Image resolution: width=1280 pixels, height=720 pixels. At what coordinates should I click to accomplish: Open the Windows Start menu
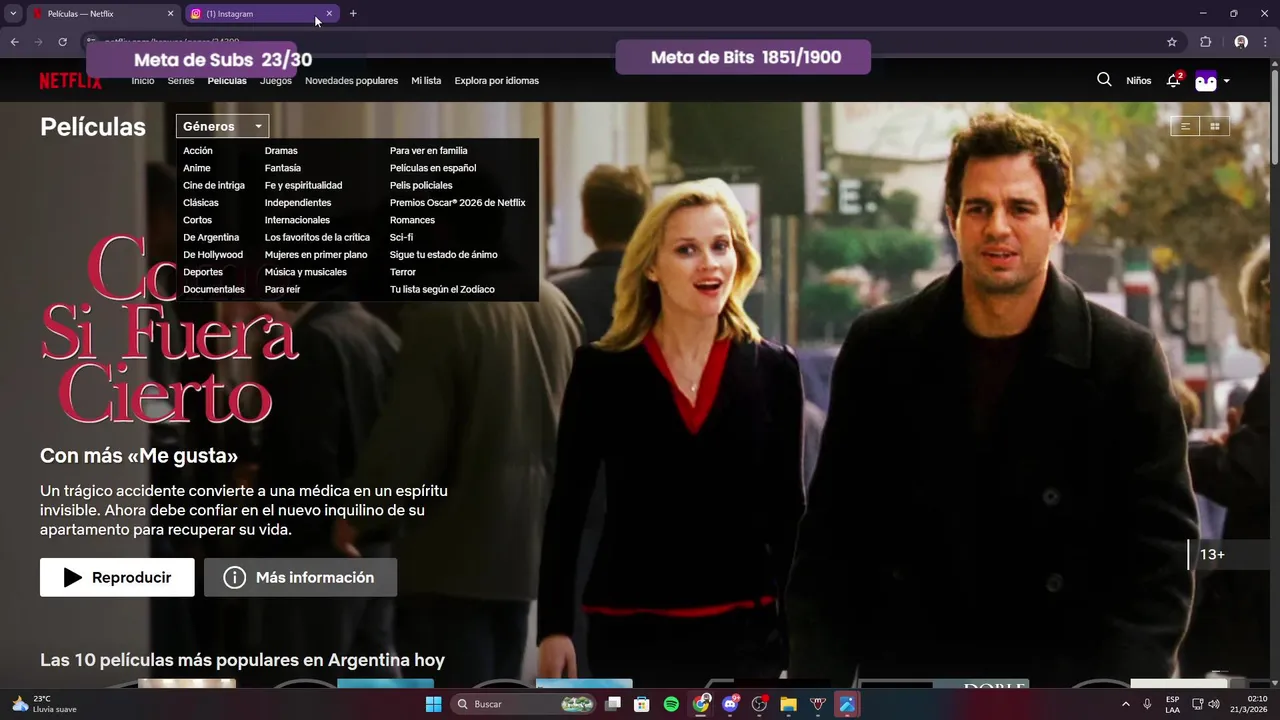(x=433, y=704)
